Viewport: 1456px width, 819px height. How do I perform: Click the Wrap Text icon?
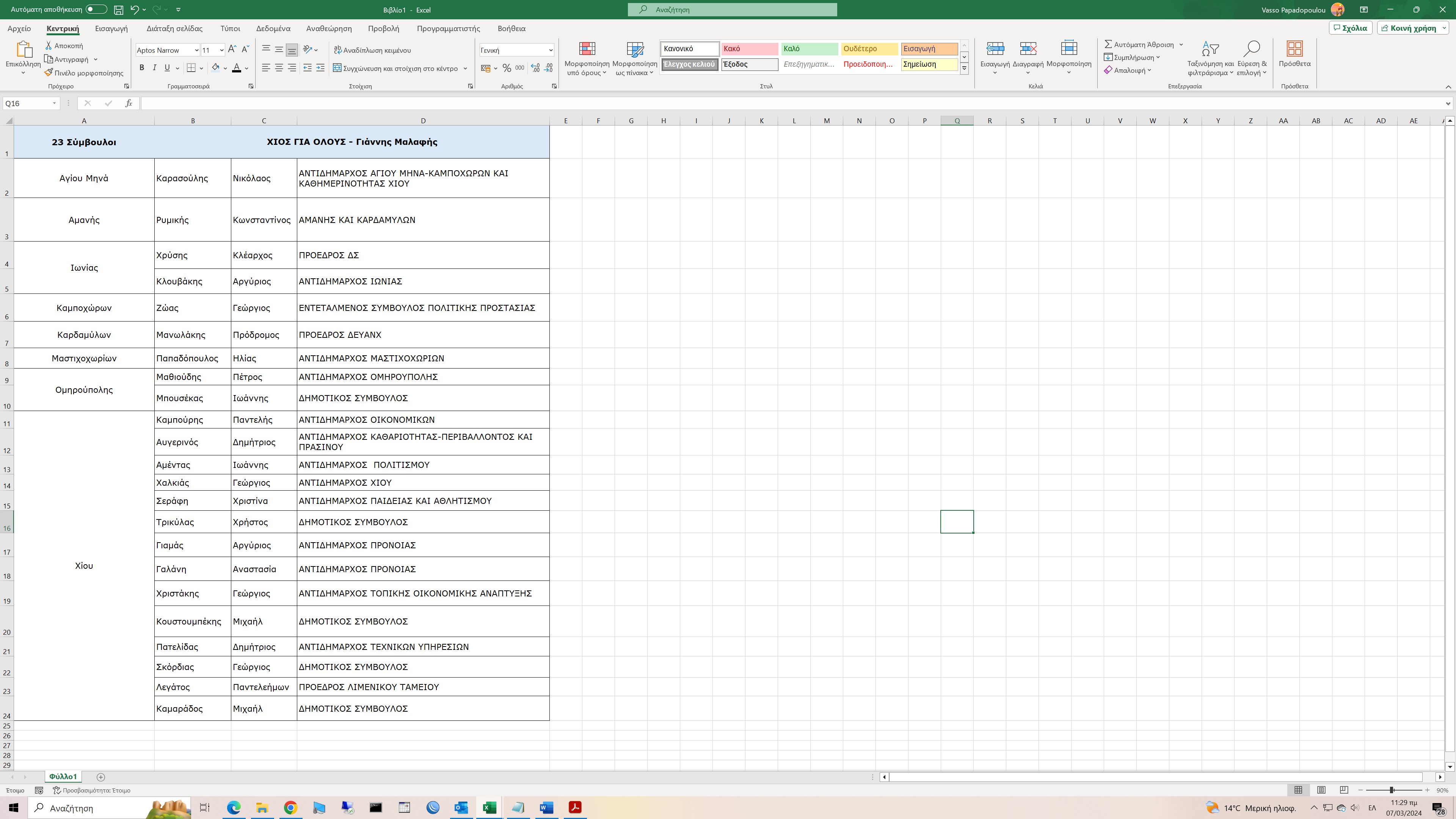(337, 50)
